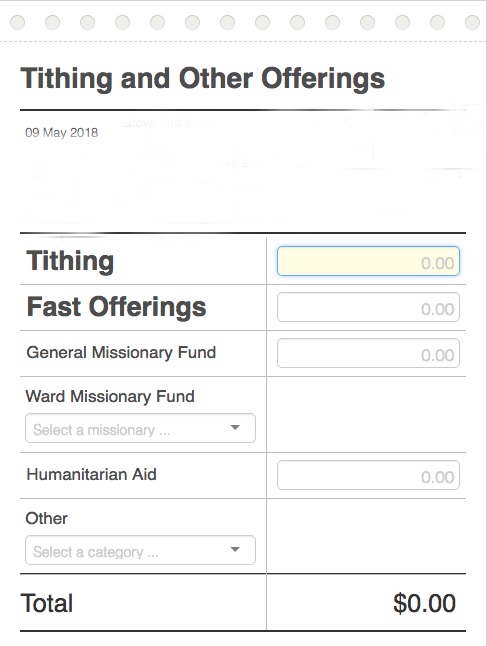Screen dimensions: 487x646
Task: Click the 09 May 2018 date
Action: pos(61,133)
